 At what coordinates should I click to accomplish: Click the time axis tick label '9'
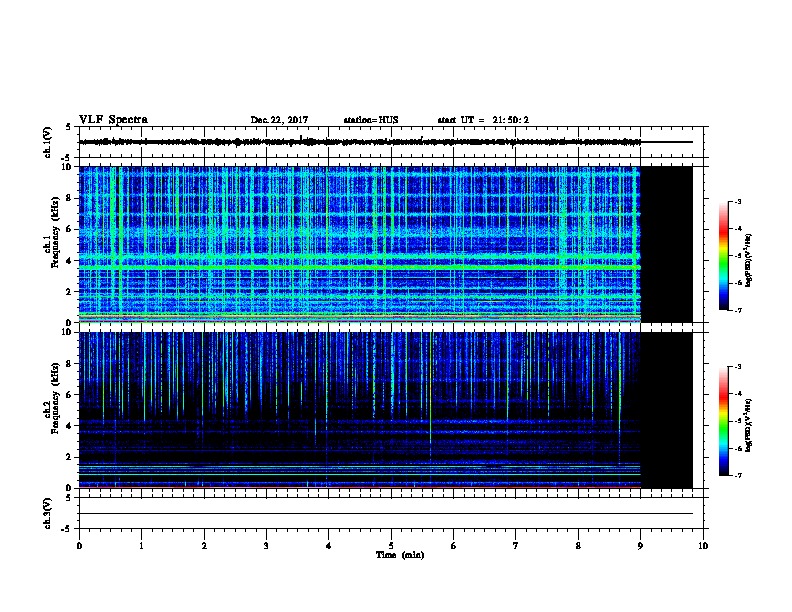pos(640,546)
